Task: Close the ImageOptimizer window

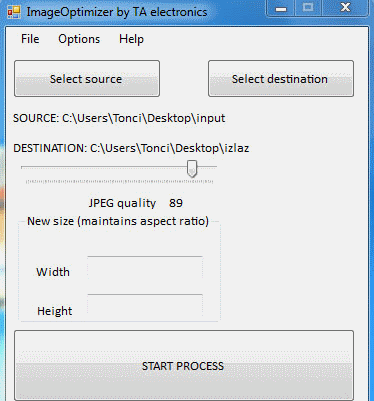Action: (x=345, y=8)
